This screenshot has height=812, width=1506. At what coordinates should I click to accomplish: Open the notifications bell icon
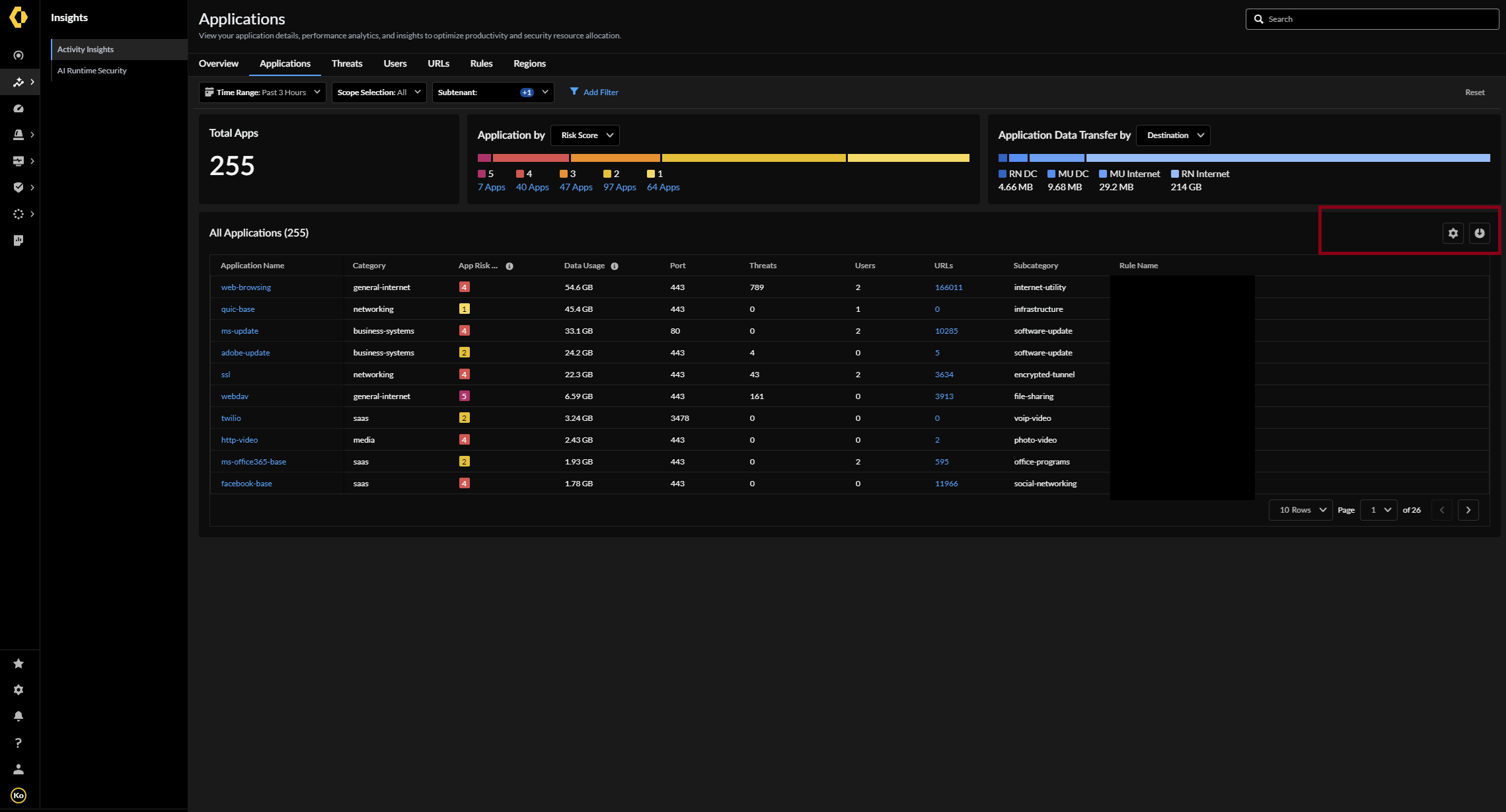coord(19,716)
